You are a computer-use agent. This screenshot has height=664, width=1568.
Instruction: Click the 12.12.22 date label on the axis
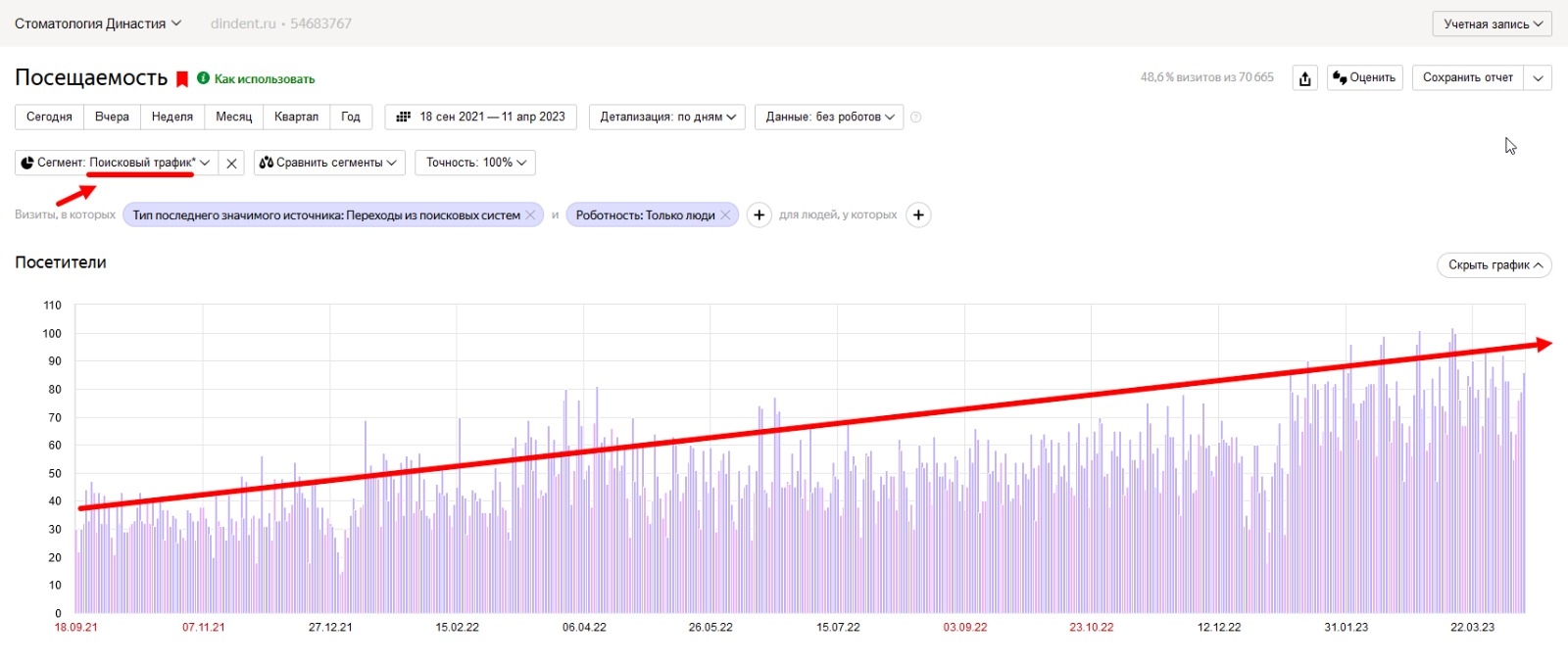pos(1219,628)
